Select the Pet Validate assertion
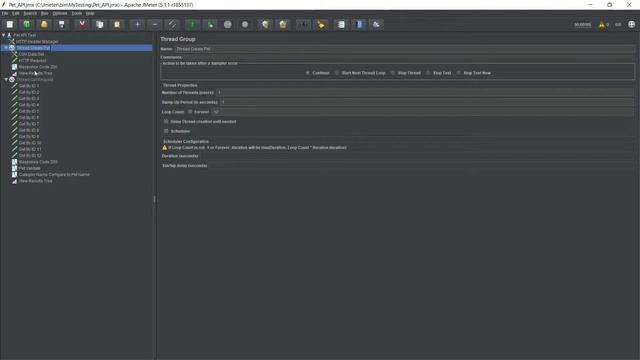Screen dimensions: 640x360 30,168
